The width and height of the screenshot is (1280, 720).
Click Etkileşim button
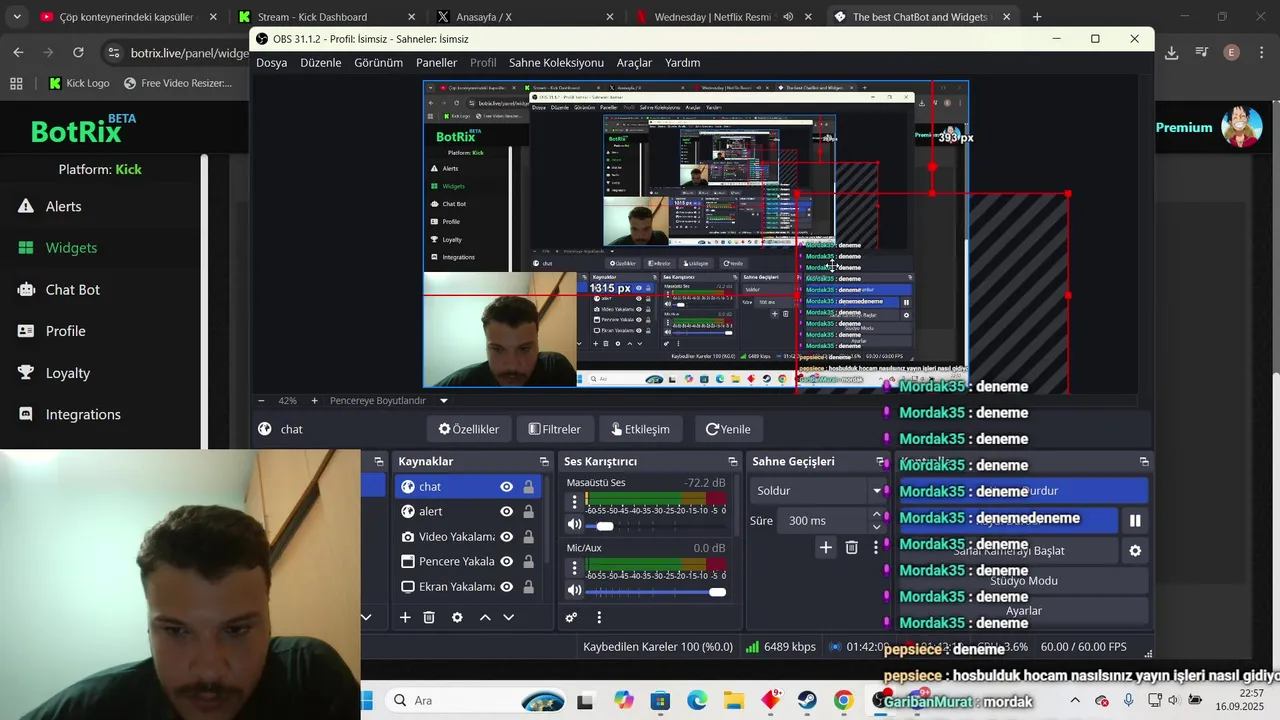pos(640,429)
